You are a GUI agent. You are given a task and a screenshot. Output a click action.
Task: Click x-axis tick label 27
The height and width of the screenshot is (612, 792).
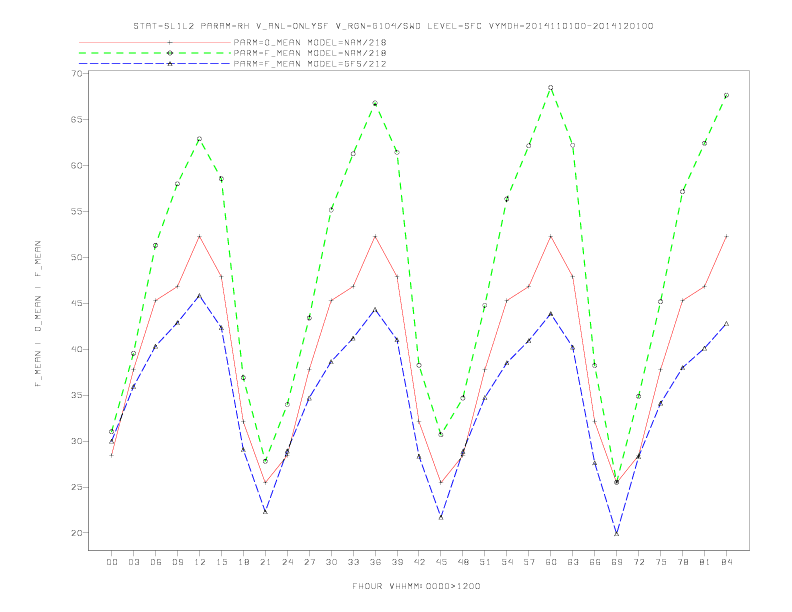(x=309, y=562)
